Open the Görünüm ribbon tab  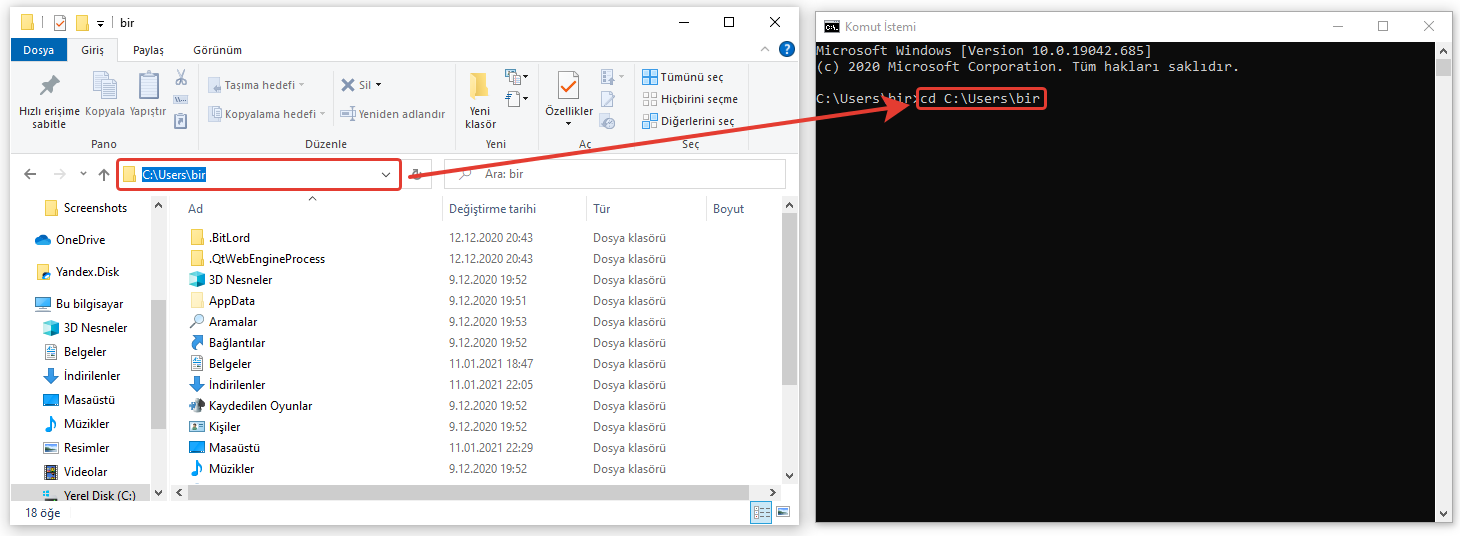[x=216, y=50]
